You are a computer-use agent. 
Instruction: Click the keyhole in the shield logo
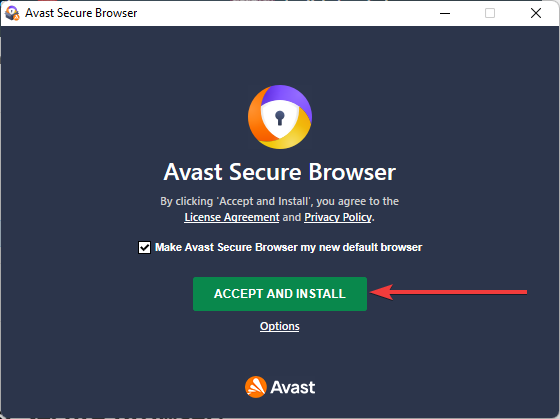tap(280, 118)
